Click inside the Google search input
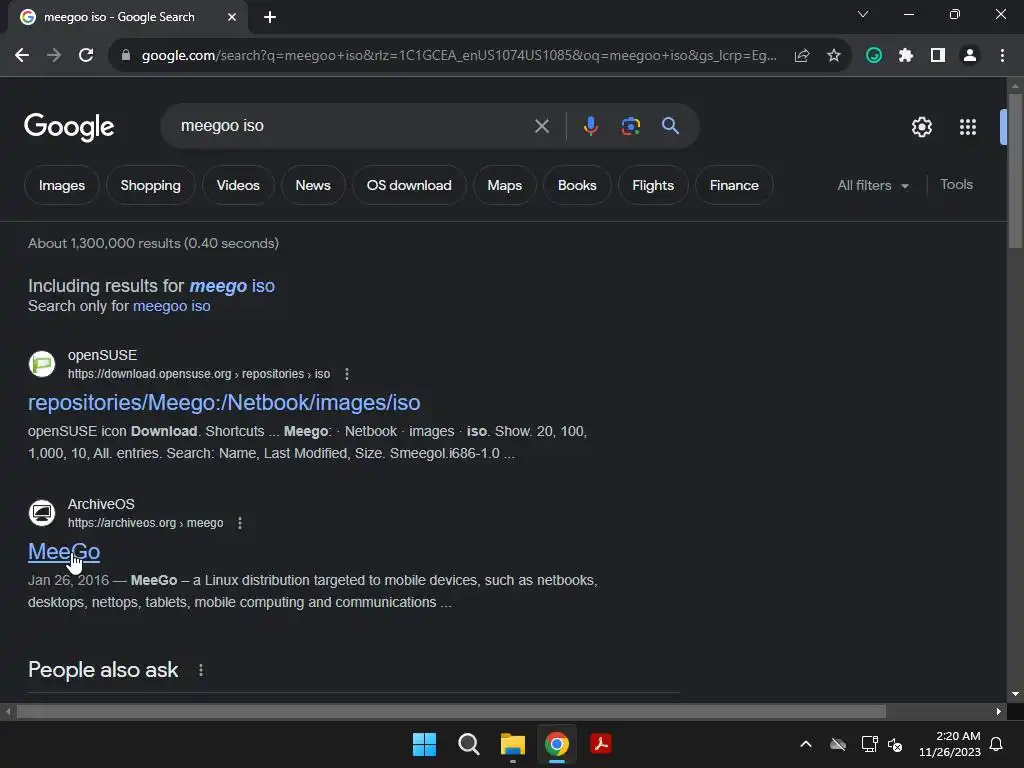1024x768 pixels. click(x=353, y=126)
